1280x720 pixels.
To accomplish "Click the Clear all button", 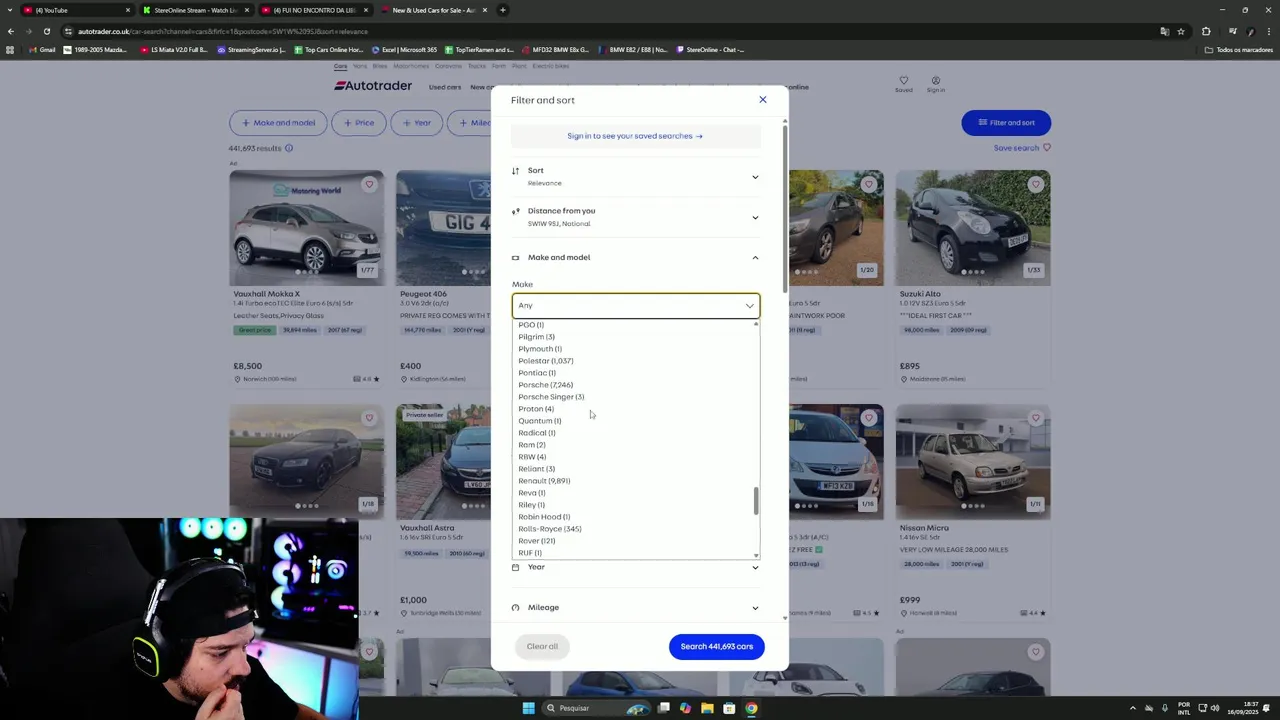I will (542, 646).
